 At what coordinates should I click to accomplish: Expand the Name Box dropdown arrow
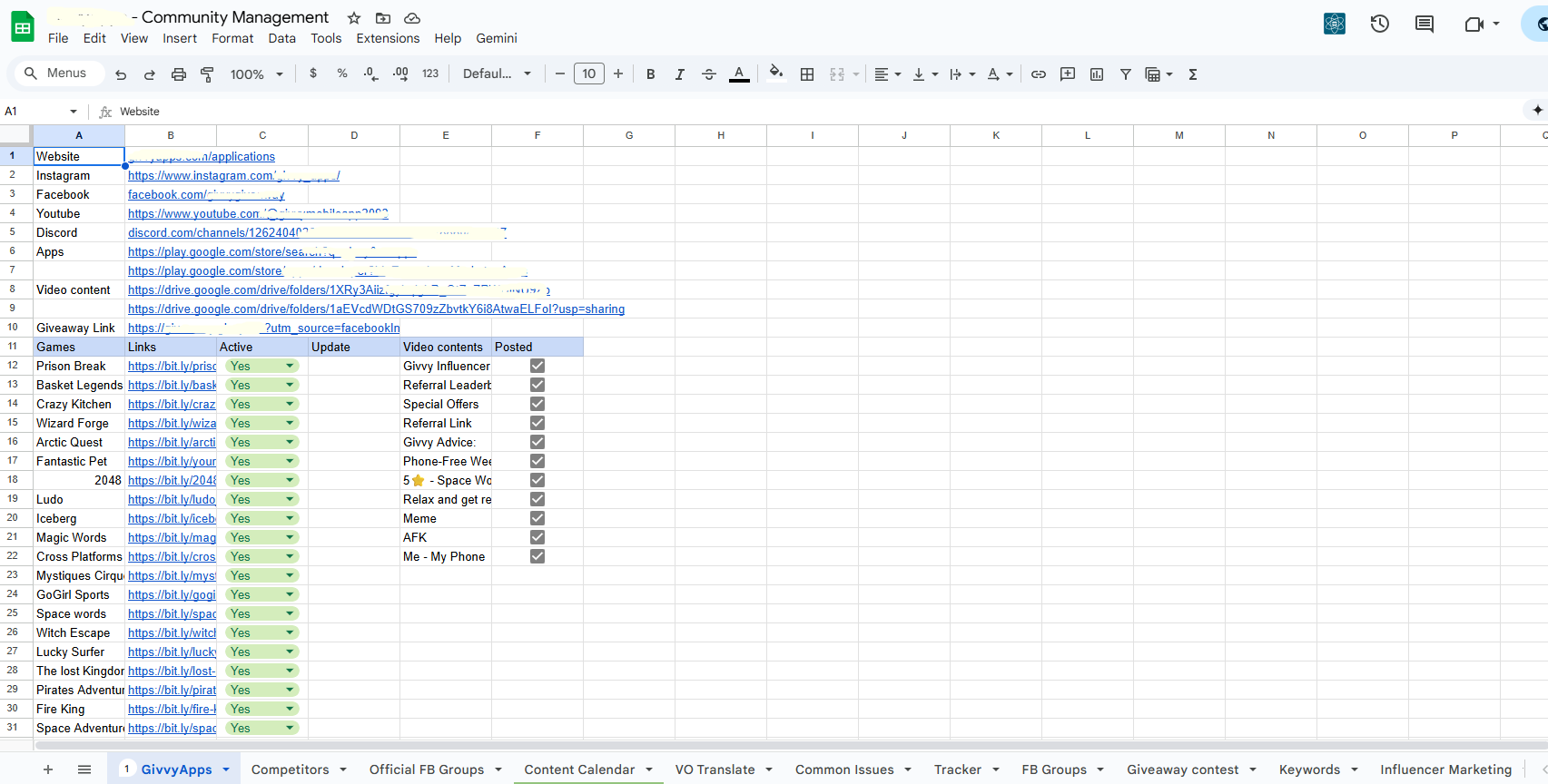tap(74, 112)
